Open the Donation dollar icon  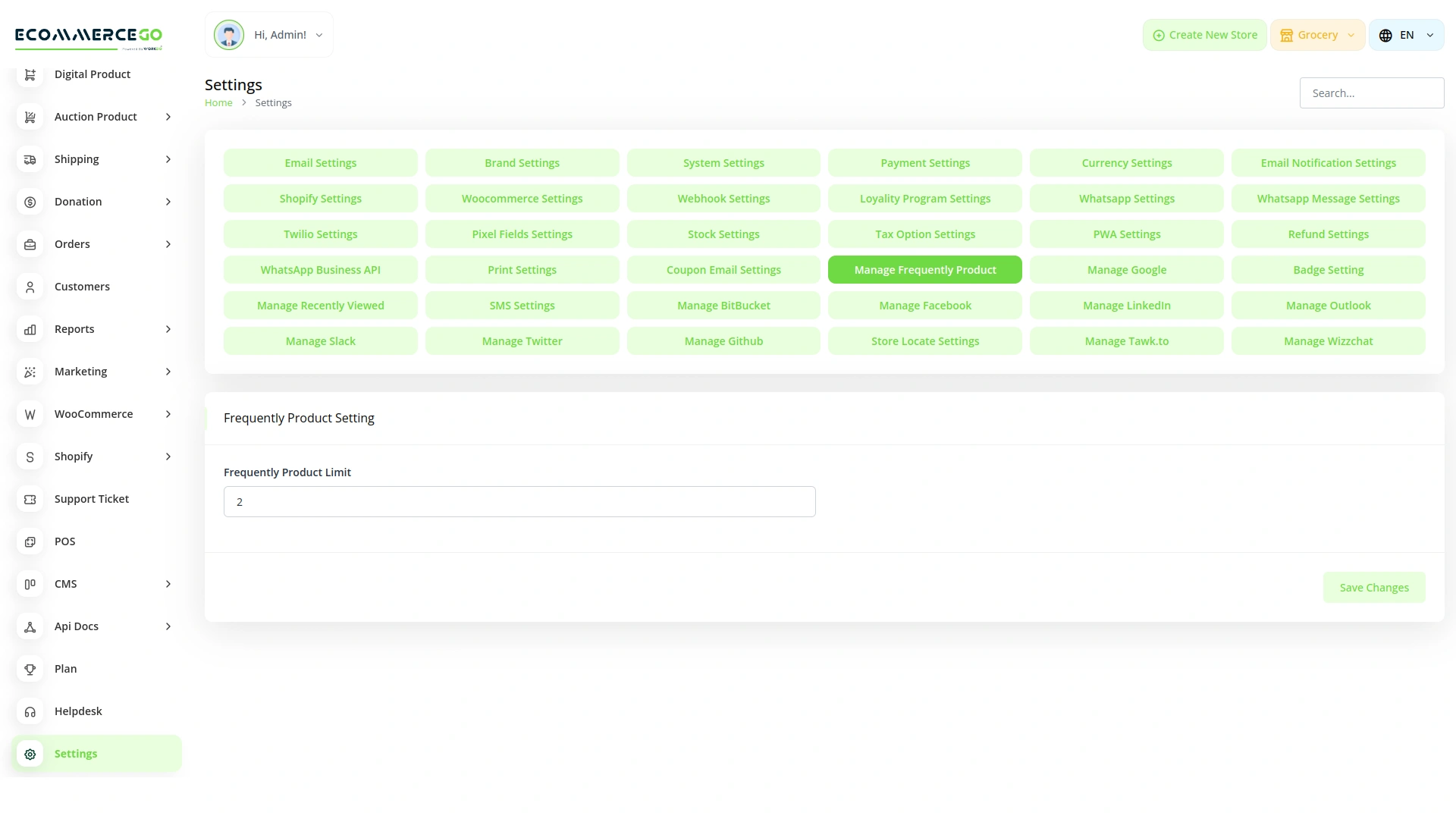(x=30, y=202)
